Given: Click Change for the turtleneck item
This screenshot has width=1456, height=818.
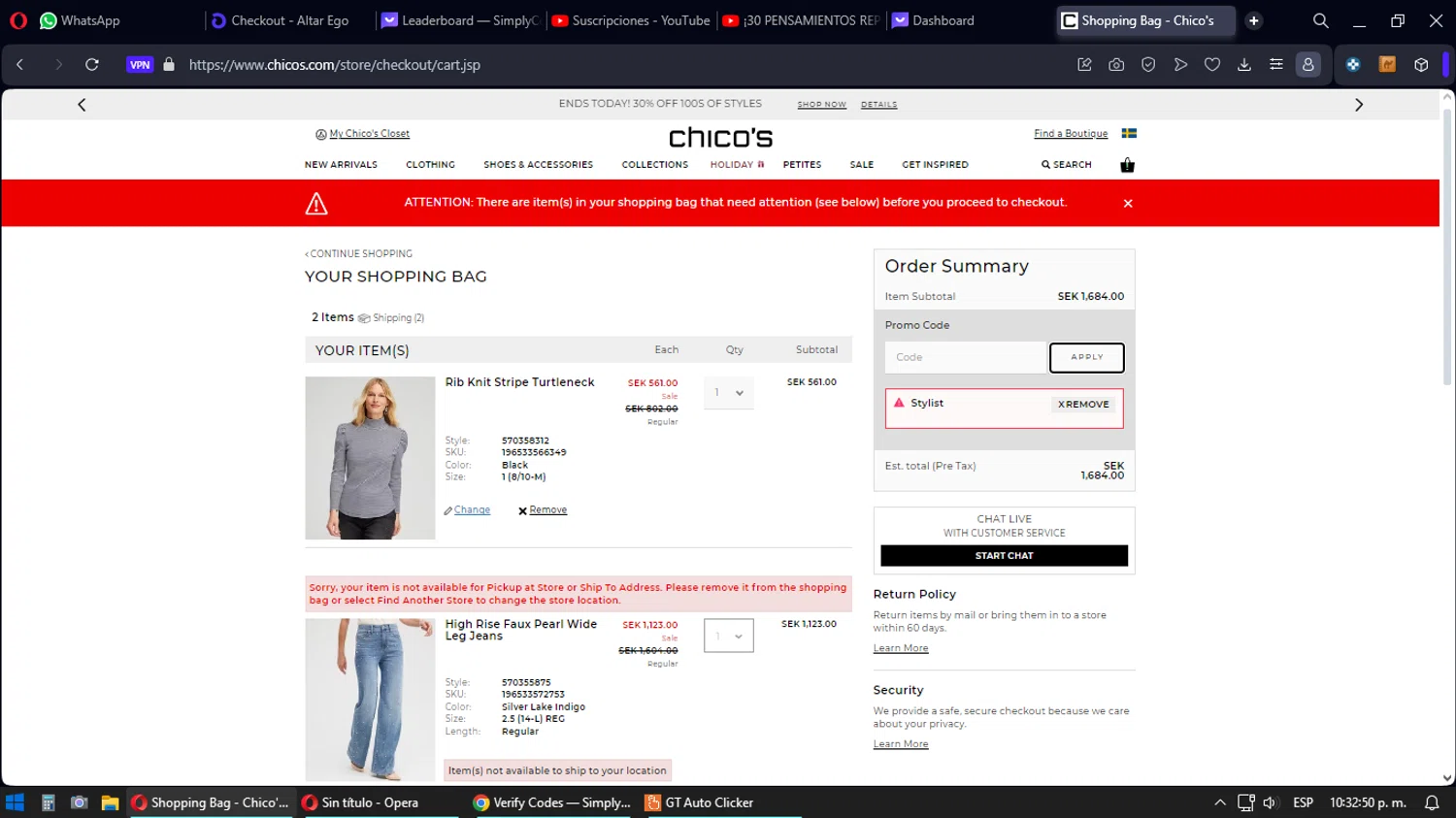Looking at the screenshot, I should click(472, 510).
